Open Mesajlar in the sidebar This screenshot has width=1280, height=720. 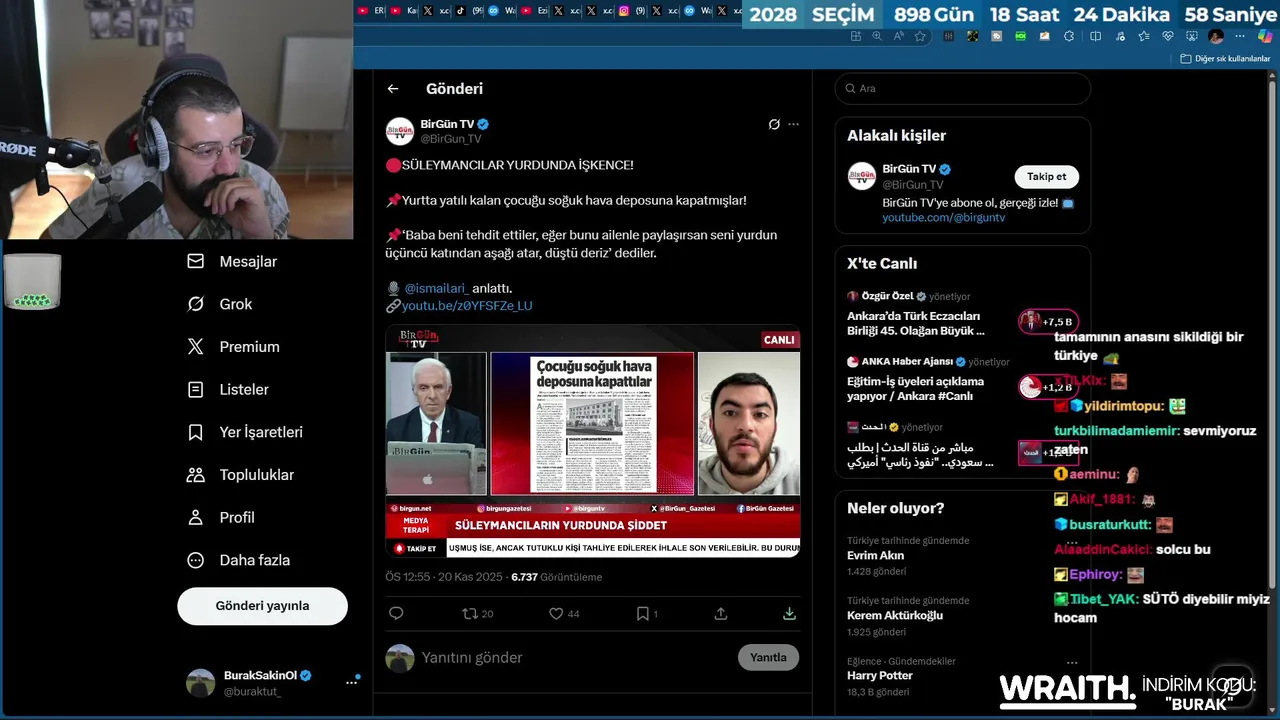(233, 261)
